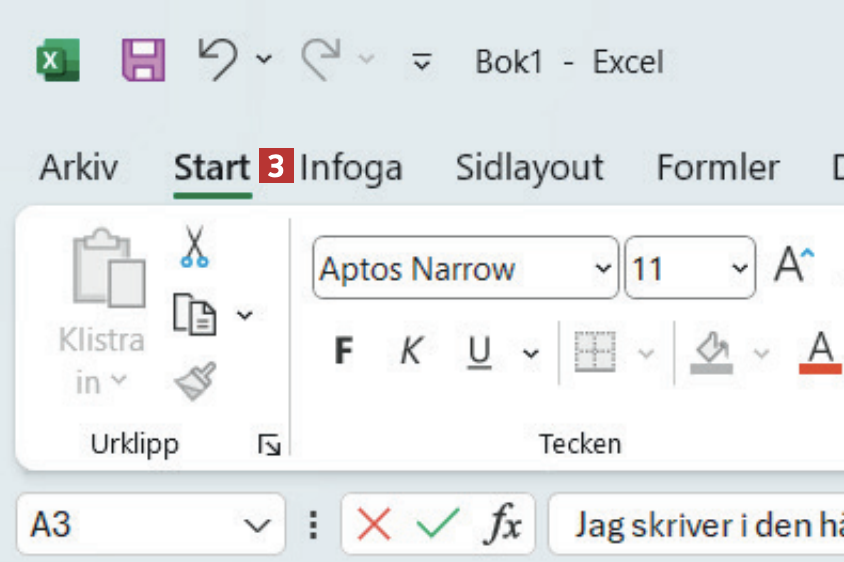Confirm entry with the green checkmark
The width and height of the screenshot is (844, 562).
tap(438, 524)
